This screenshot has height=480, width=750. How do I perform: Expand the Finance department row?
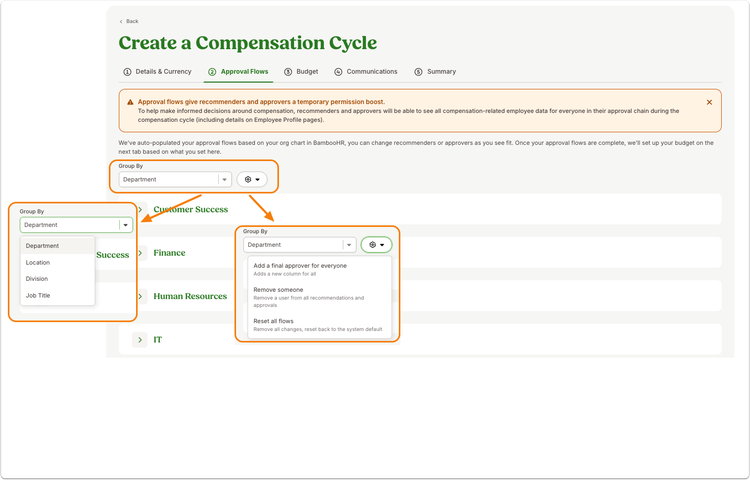coord(140,252)
